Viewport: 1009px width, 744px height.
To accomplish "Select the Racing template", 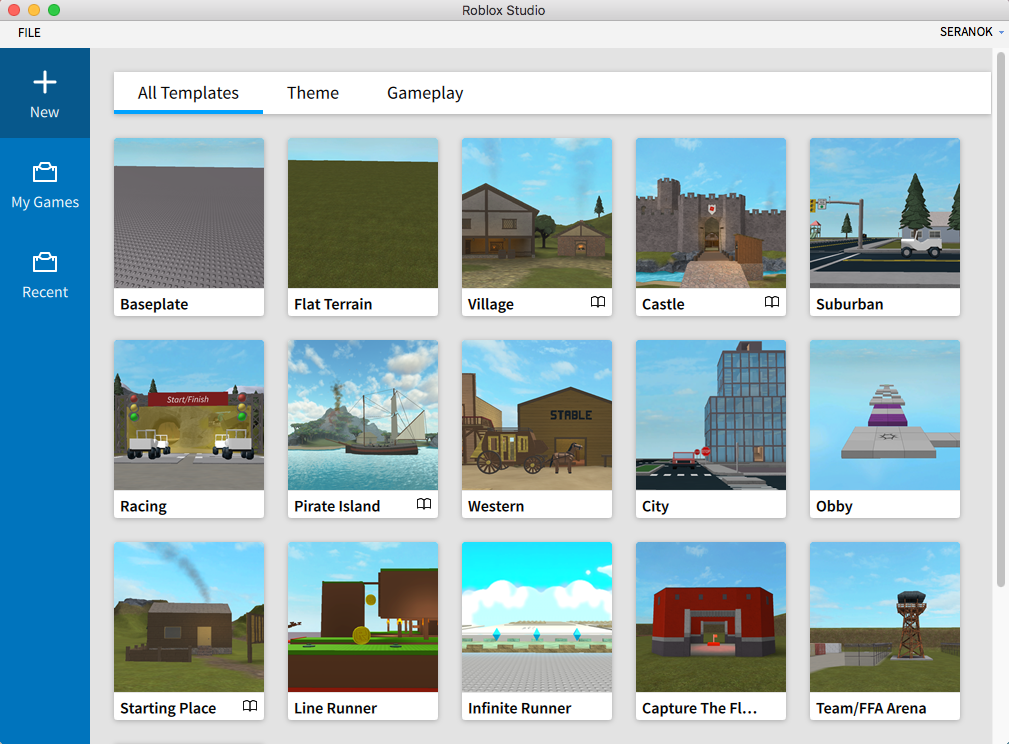I will coord(188,414).
